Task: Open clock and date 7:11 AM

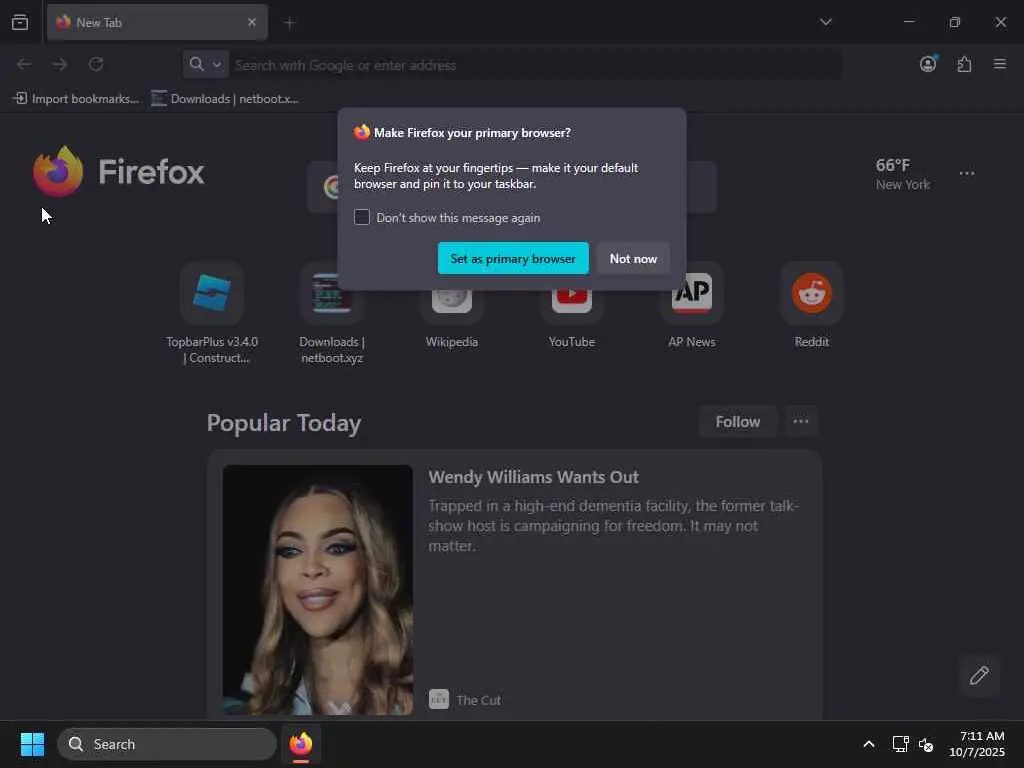Action: coord(977,744)
